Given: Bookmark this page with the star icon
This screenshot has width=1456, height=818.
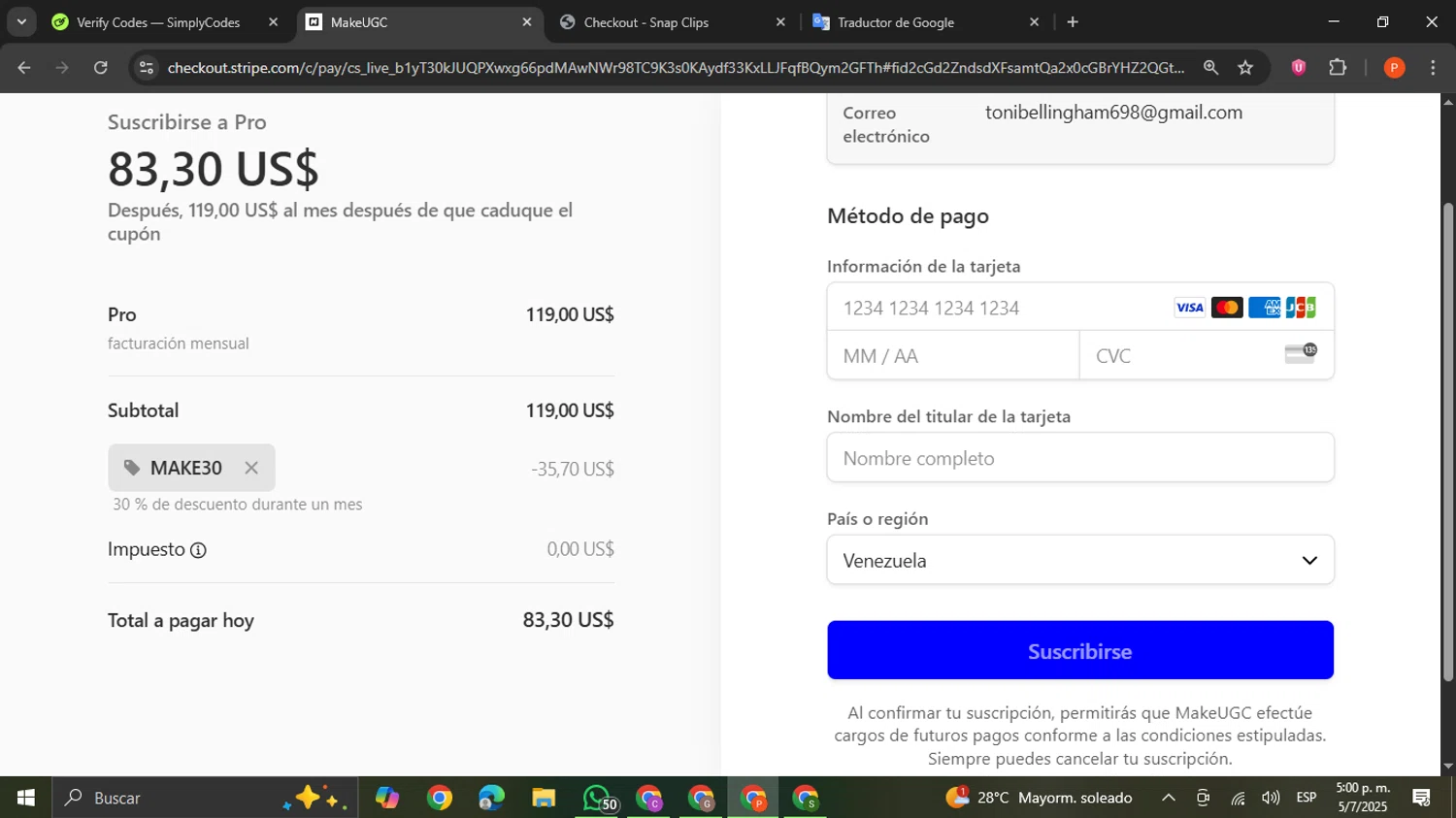Looking at the screenshot, I should click(x=1245, y=67).
